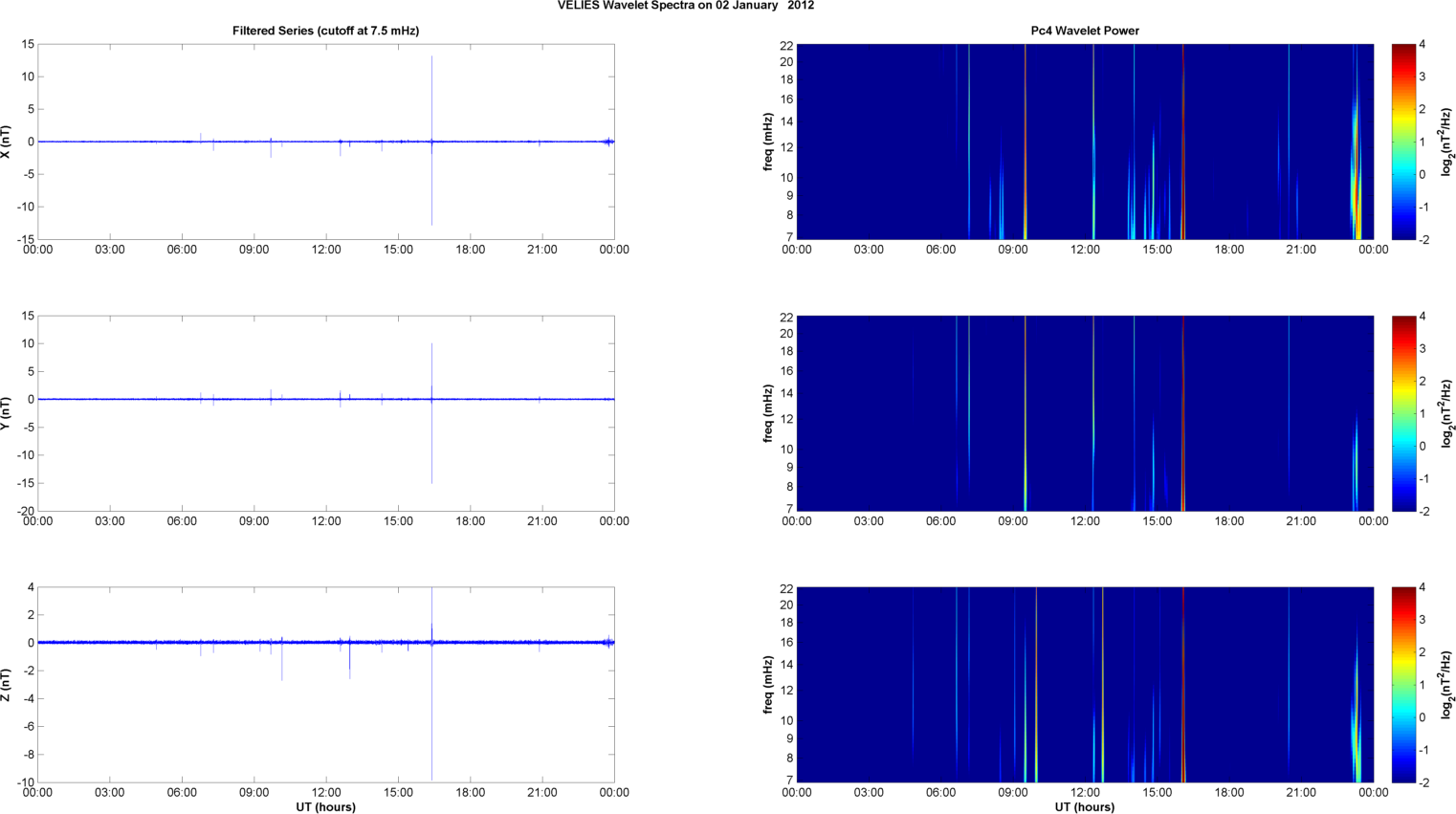Click "freq (mHz)" label of the middle spectrogram
Viewport: 1456px width, 814px height.
(768, 413)
